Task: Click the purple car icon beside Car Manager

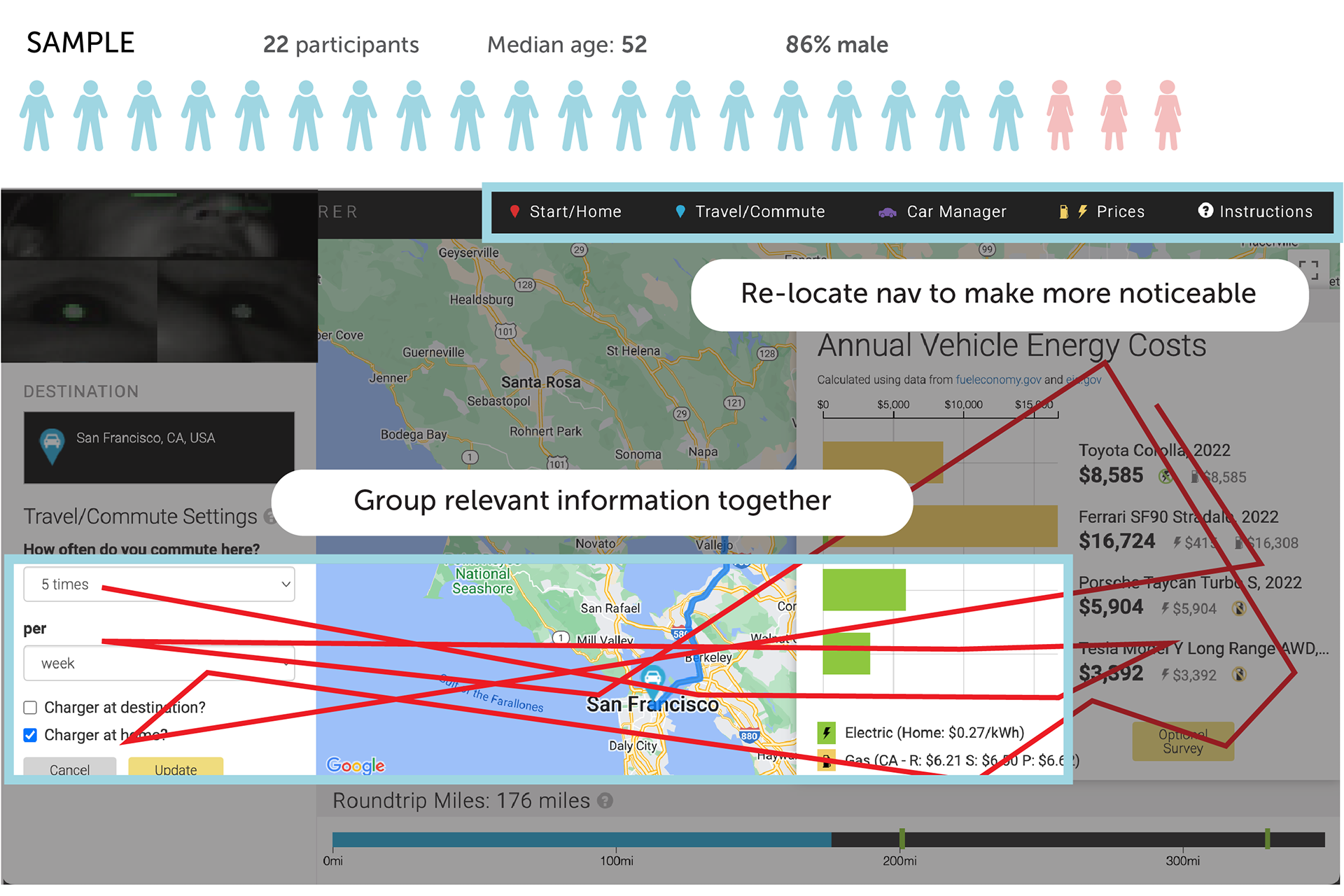Action: 888,212
